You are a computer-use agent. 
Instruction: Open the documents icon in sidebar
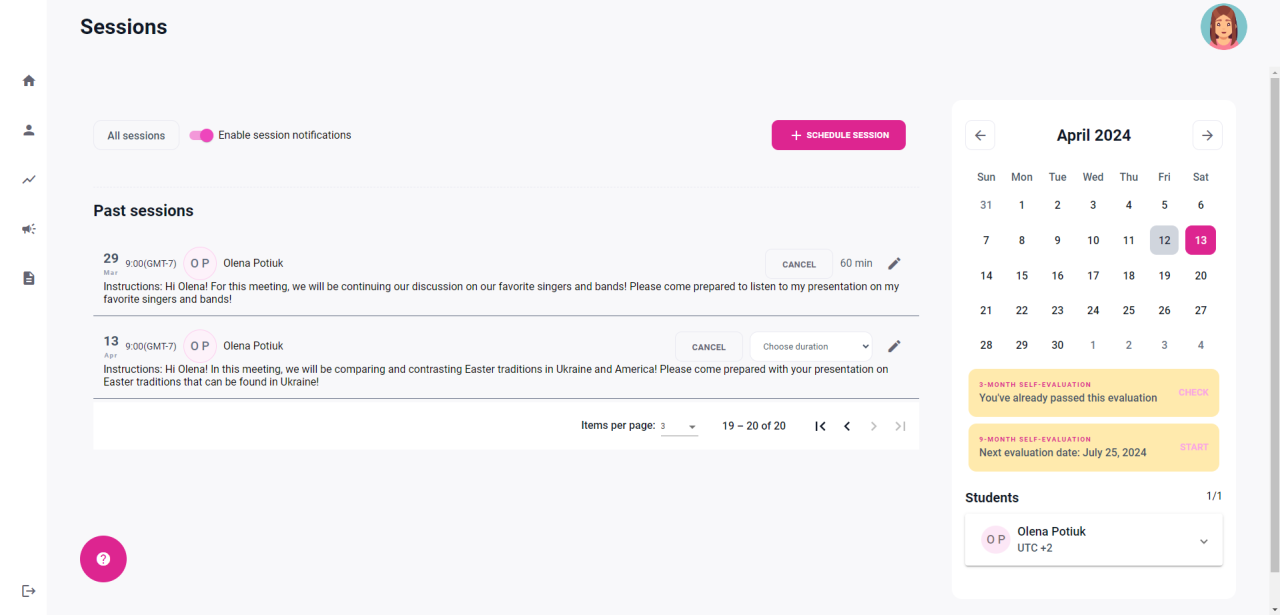(x=29, y=278)
